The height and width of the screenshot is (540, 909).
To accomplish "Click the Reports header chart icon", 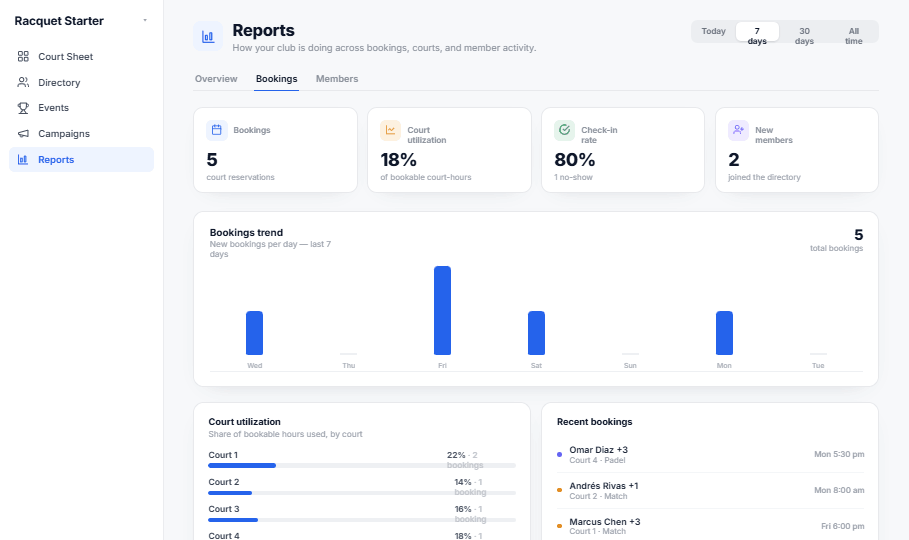I will pyautogui.click(x=208, y=37).
